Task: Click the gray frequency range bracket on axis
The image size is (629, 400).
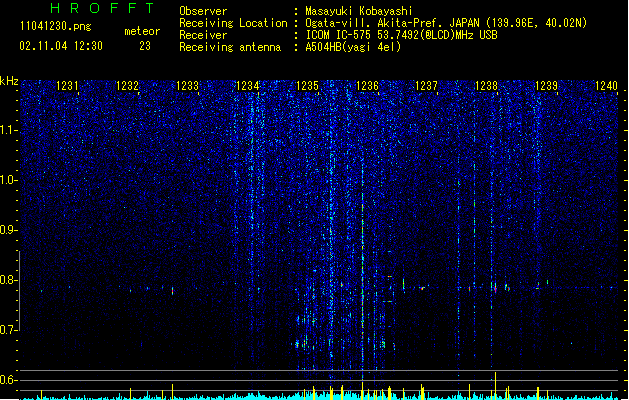Action: 19,290
